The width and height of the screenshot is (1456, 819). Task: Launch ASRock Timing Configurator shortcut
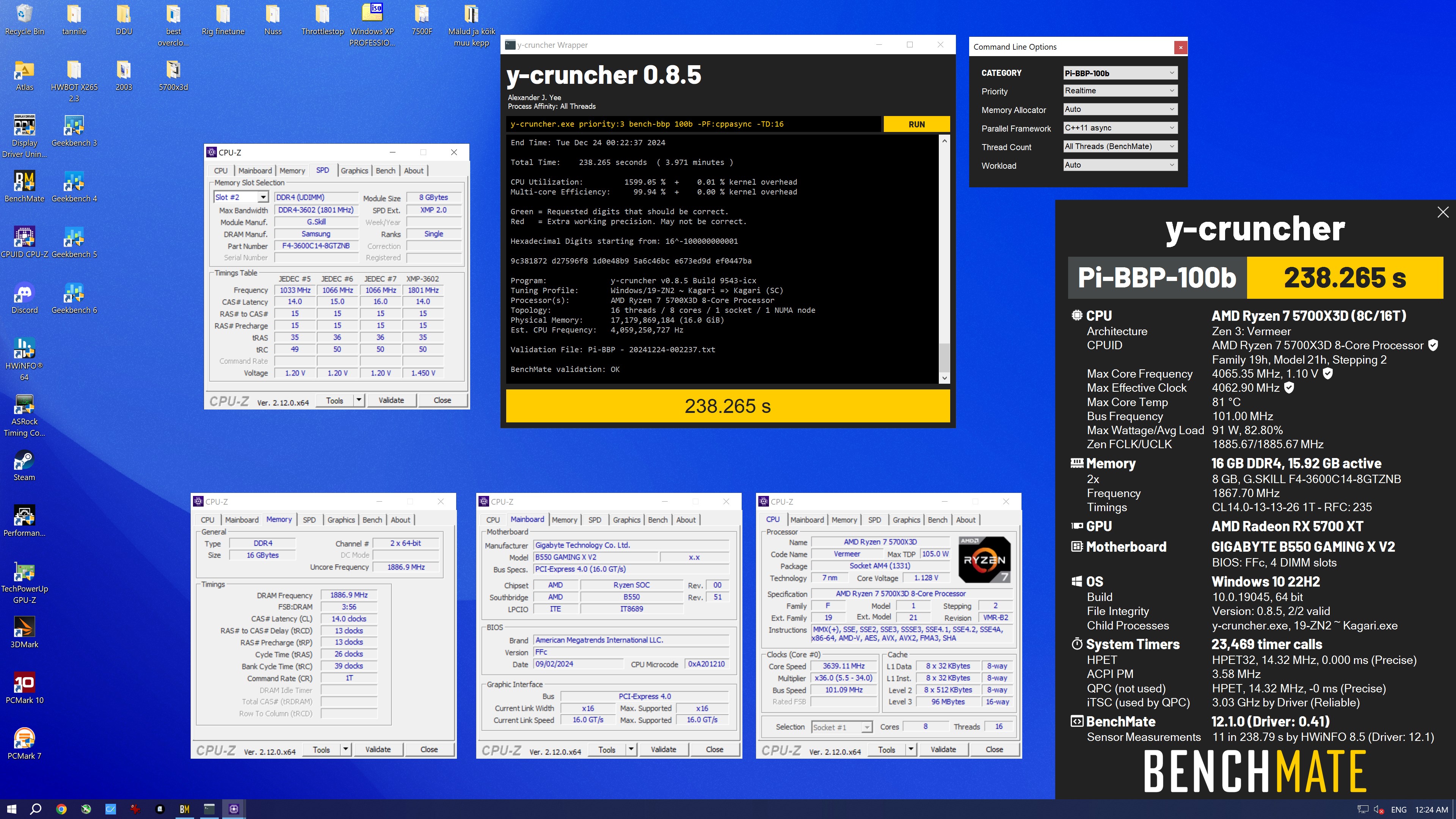(24, 416)
